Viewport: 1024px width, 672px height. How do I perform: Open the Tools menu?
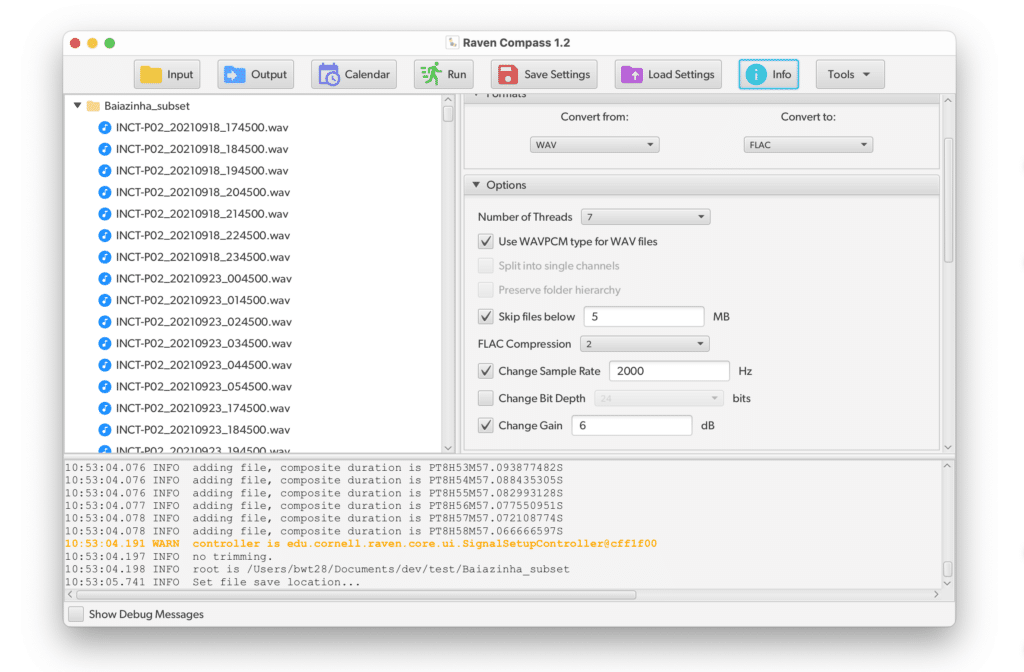click(850, 73)
